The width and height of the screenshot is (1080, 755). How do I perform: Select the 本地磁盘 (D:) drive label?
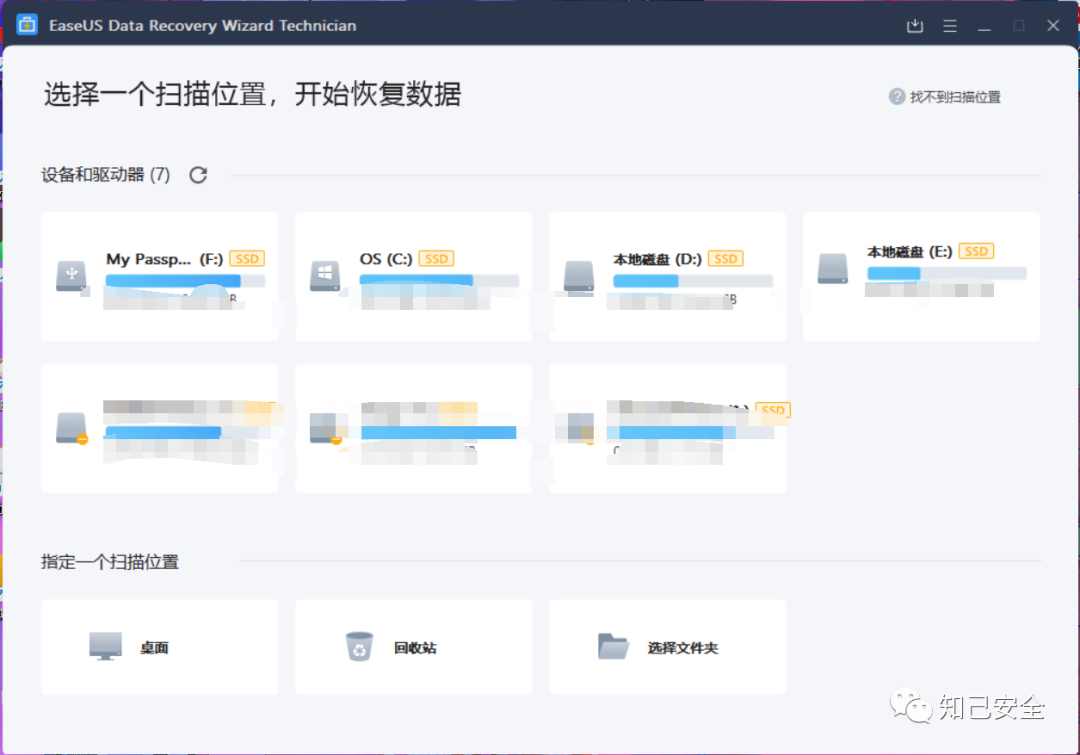coord(657,259)
